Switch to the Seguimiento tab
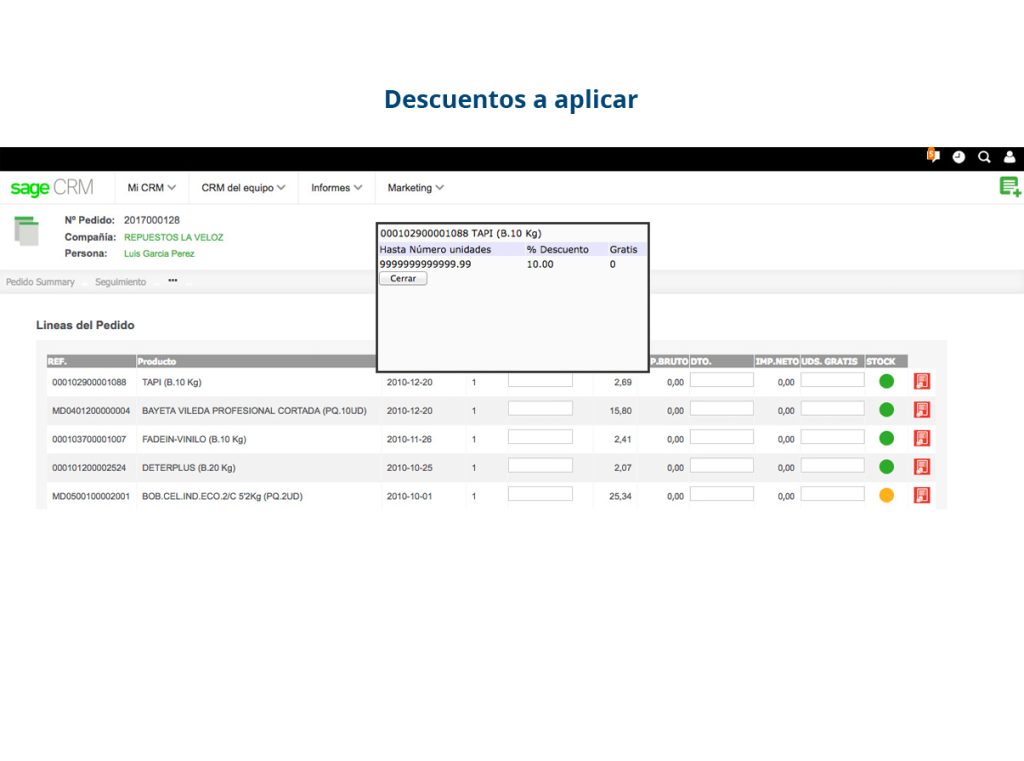This screenshot has height=761, width=1024. click(x=120, y=282)
